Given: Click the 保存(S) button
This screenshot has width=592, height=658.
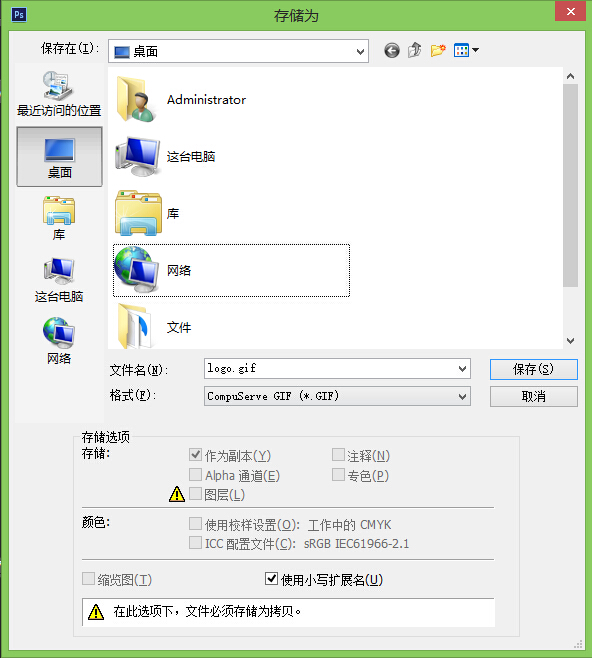Looking at the screenshot, I should coord(534,369).
